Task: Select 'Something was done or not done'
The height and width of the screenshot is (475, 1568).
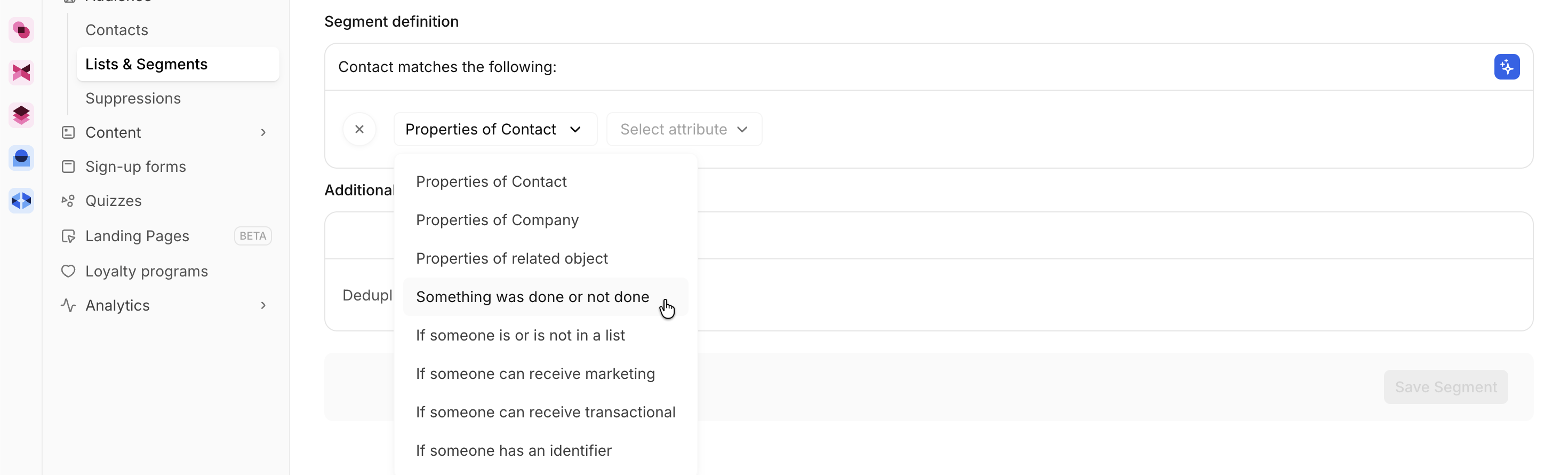Action: 533,297
